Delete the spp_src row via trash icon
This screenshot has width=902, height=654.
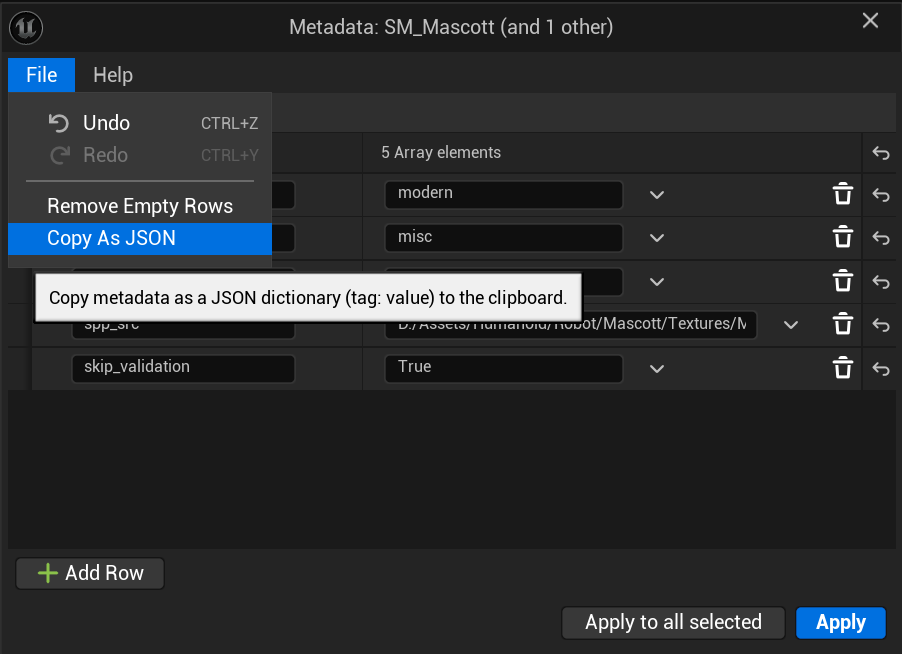[843, 324]
